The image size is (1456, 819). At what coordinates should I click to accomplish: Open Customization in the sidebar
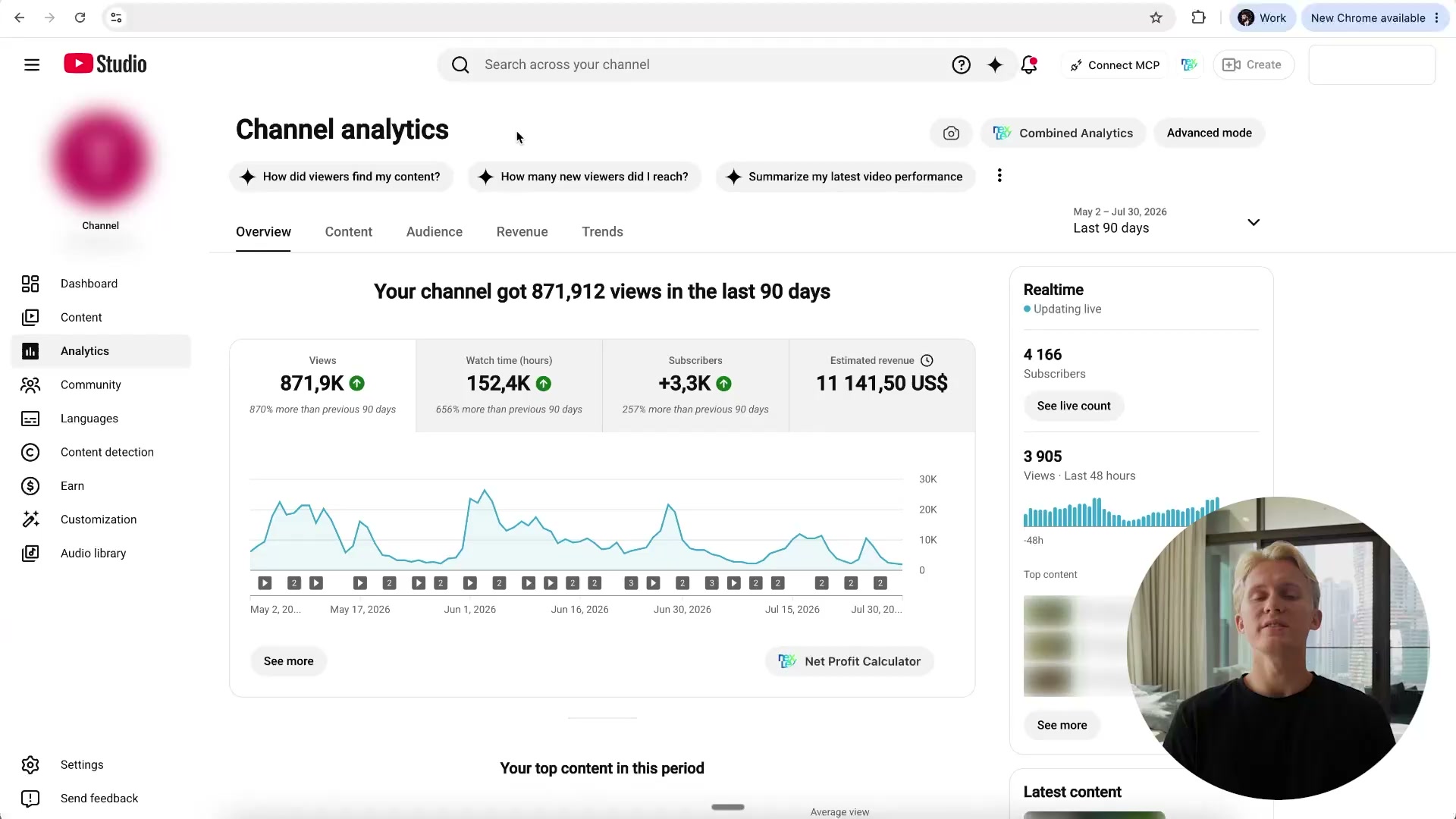pos(102,520)
